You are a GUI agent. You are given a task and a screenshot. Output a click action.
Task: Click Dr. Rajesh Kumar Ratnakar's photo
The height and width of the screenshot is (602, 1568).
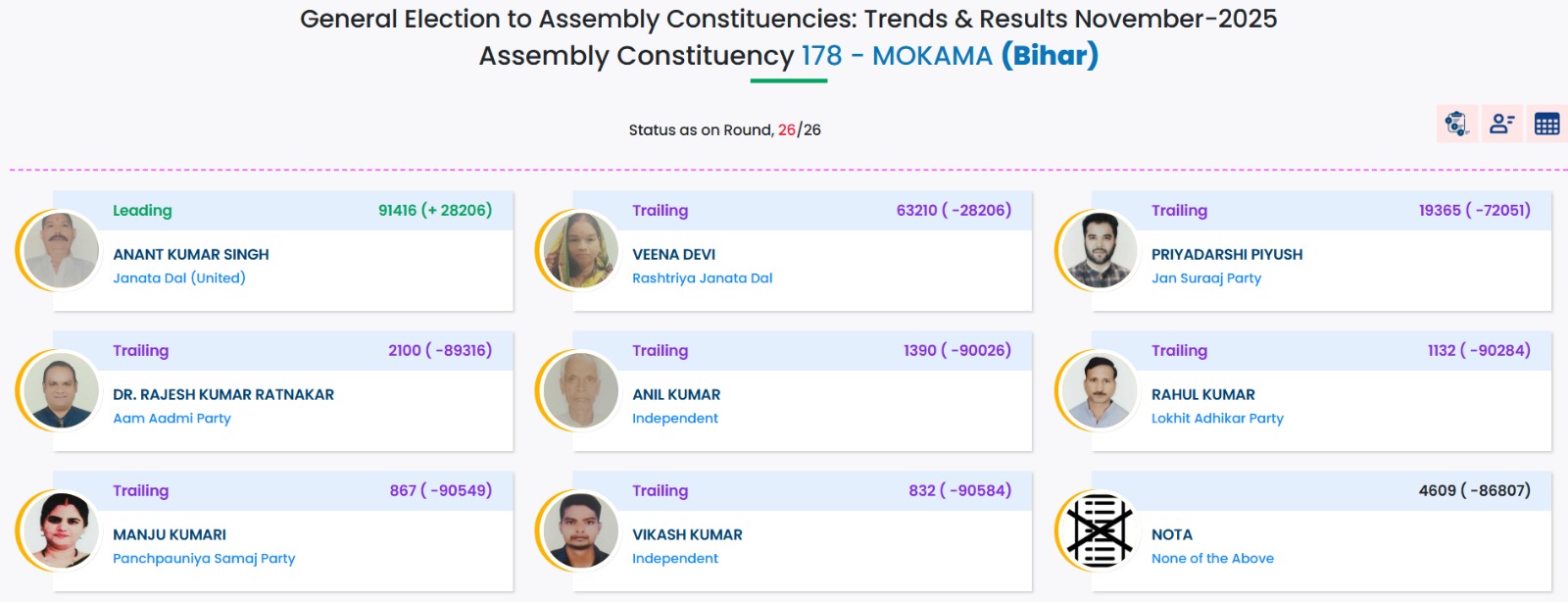(61, 390)
